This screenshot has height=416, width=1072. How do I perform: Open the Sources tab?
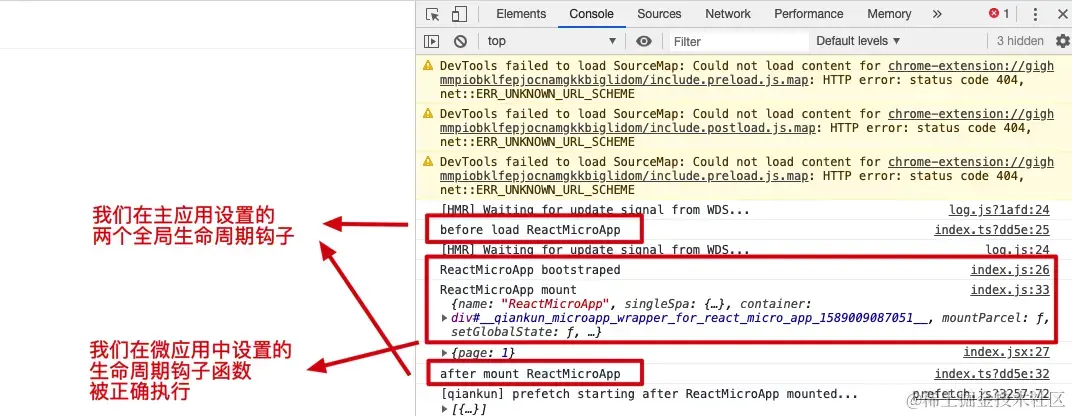(659, 14)
